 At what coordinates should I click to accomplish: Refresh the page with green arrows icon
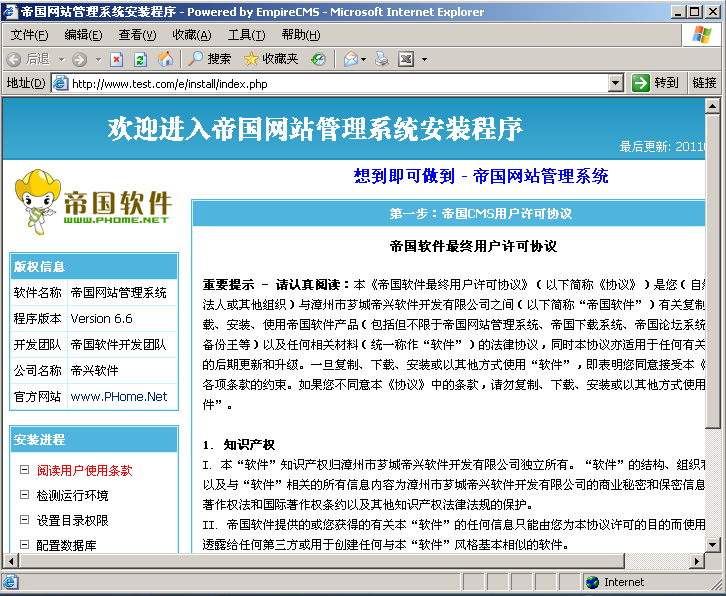tap(140, 59)
